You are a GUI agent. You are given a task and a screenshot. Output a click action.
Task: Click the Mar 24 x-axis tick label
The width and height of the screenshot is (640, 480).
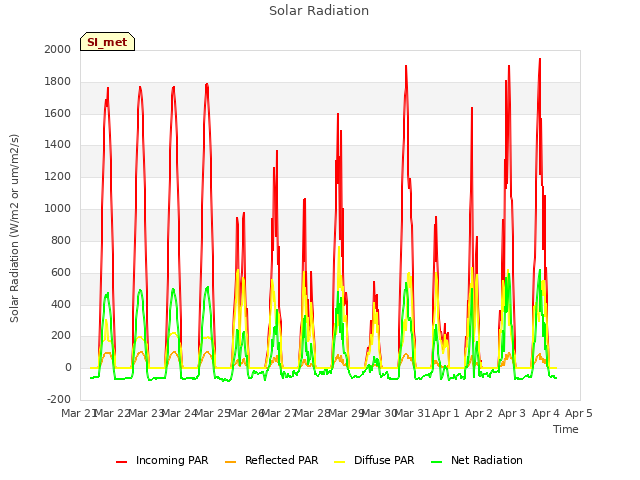[180, 413]
